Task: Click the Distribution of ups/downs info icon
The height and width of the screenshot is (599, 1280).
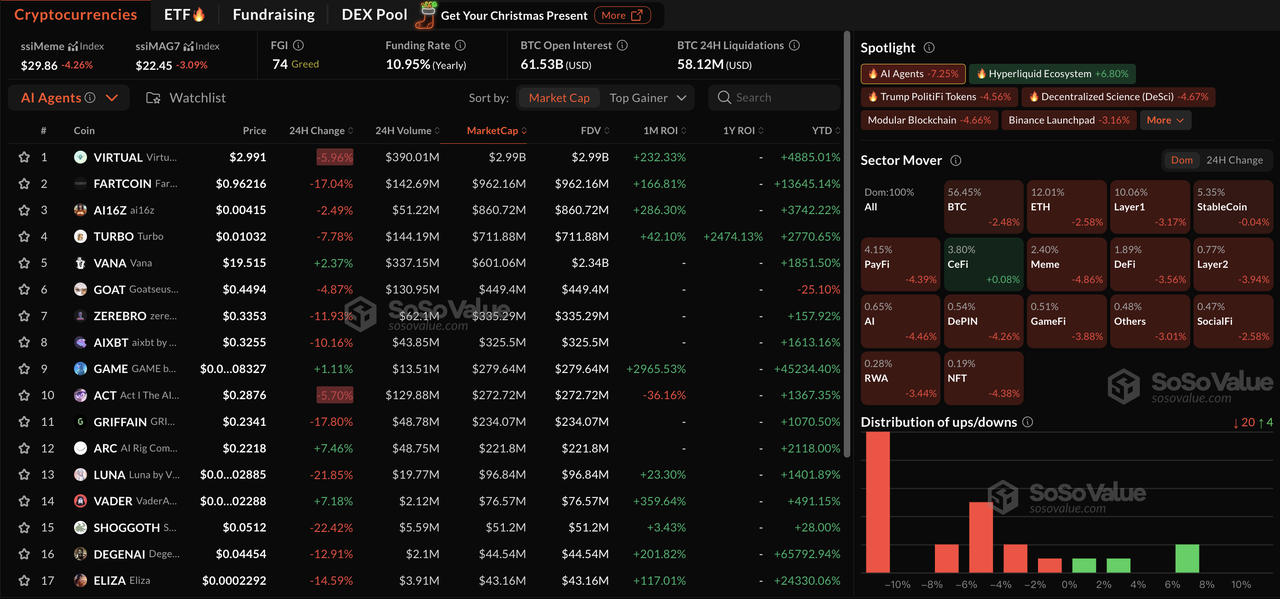Action: (x=1027, y=422)
